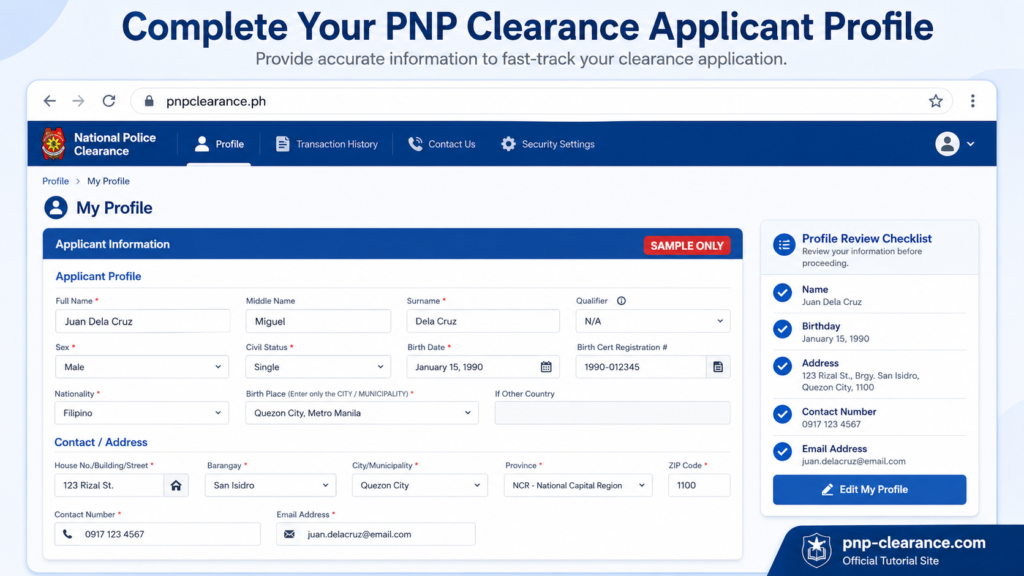Open the Birth Date calendar icon

(546, 367)
